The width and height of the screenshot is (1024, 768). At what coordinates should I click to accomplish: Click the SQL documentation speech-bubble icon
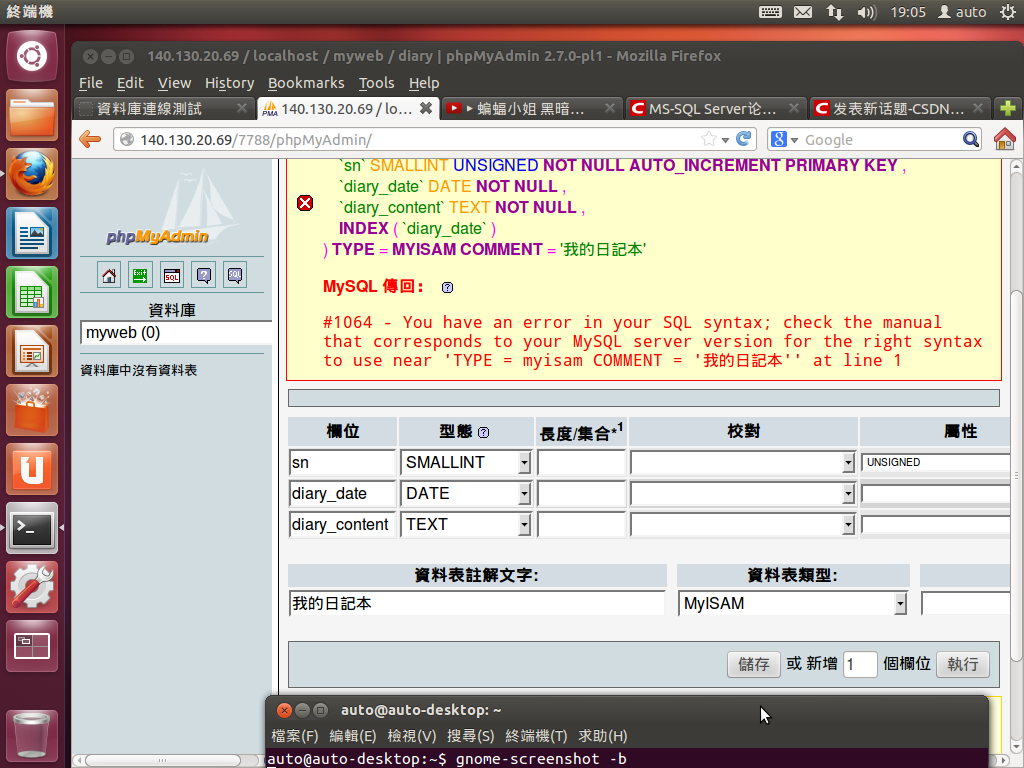pos(234,274)
